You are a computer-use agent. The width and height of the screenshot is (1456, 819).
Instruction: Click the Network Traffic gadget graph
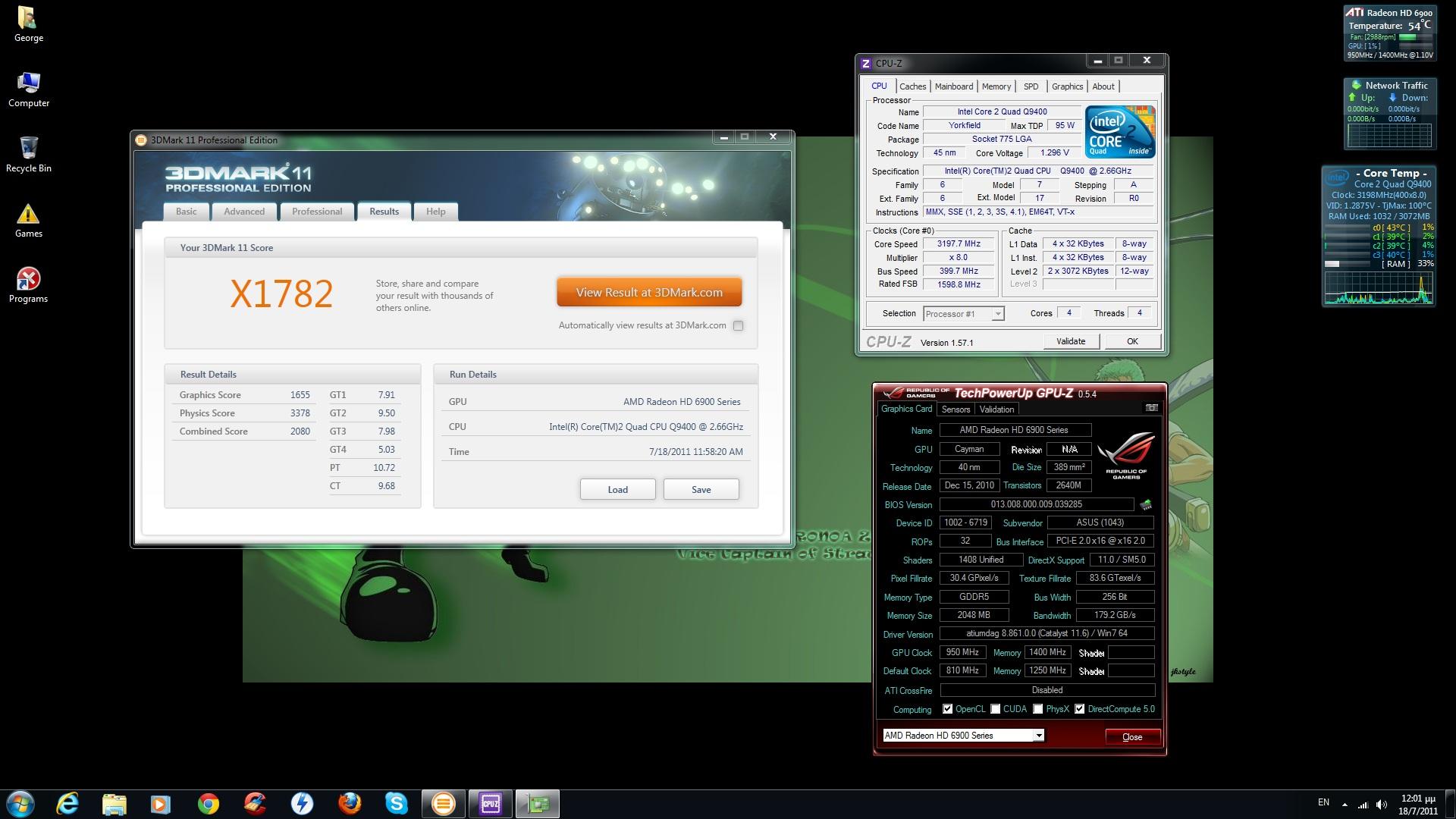[1389, 135]
